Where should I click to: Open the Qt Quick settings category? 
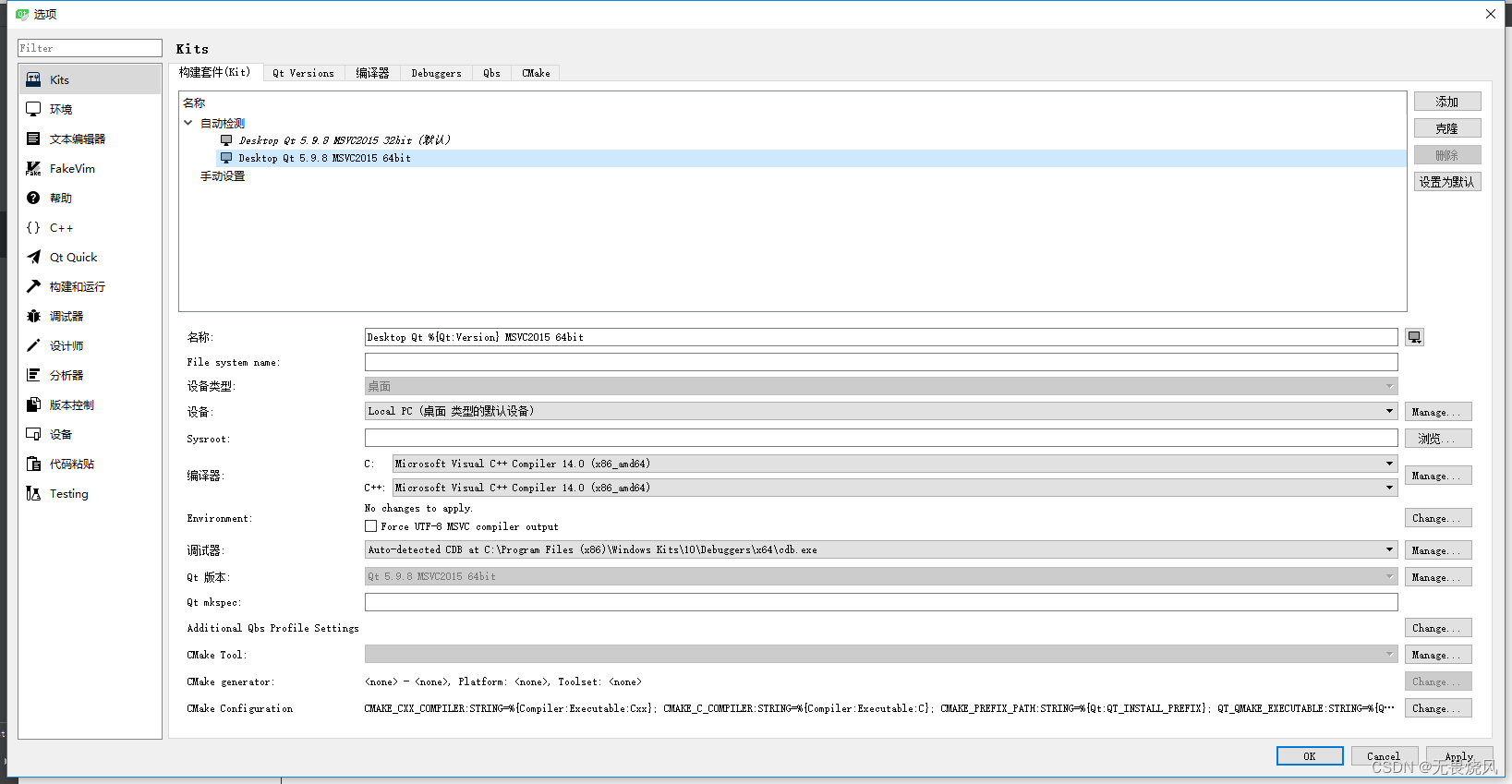(90, 257)
